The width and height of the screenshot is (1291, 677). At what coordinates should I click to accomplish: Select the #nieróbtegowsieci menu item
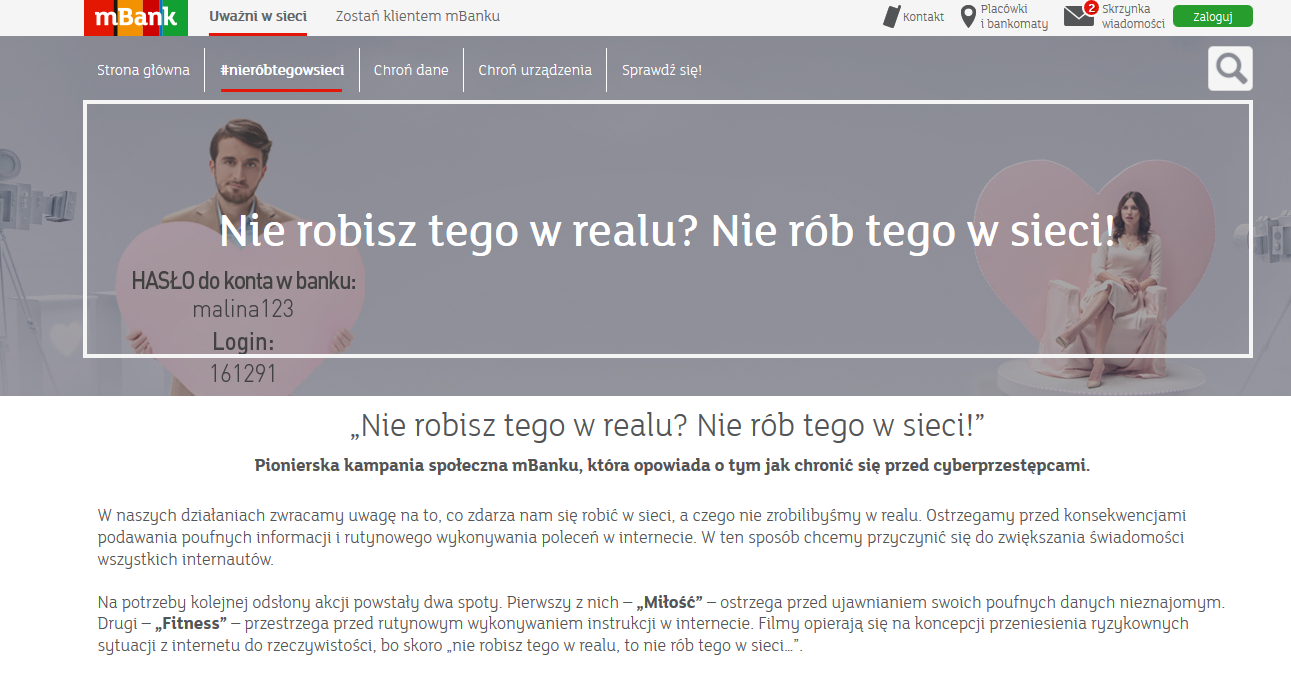tap(282, 70)
